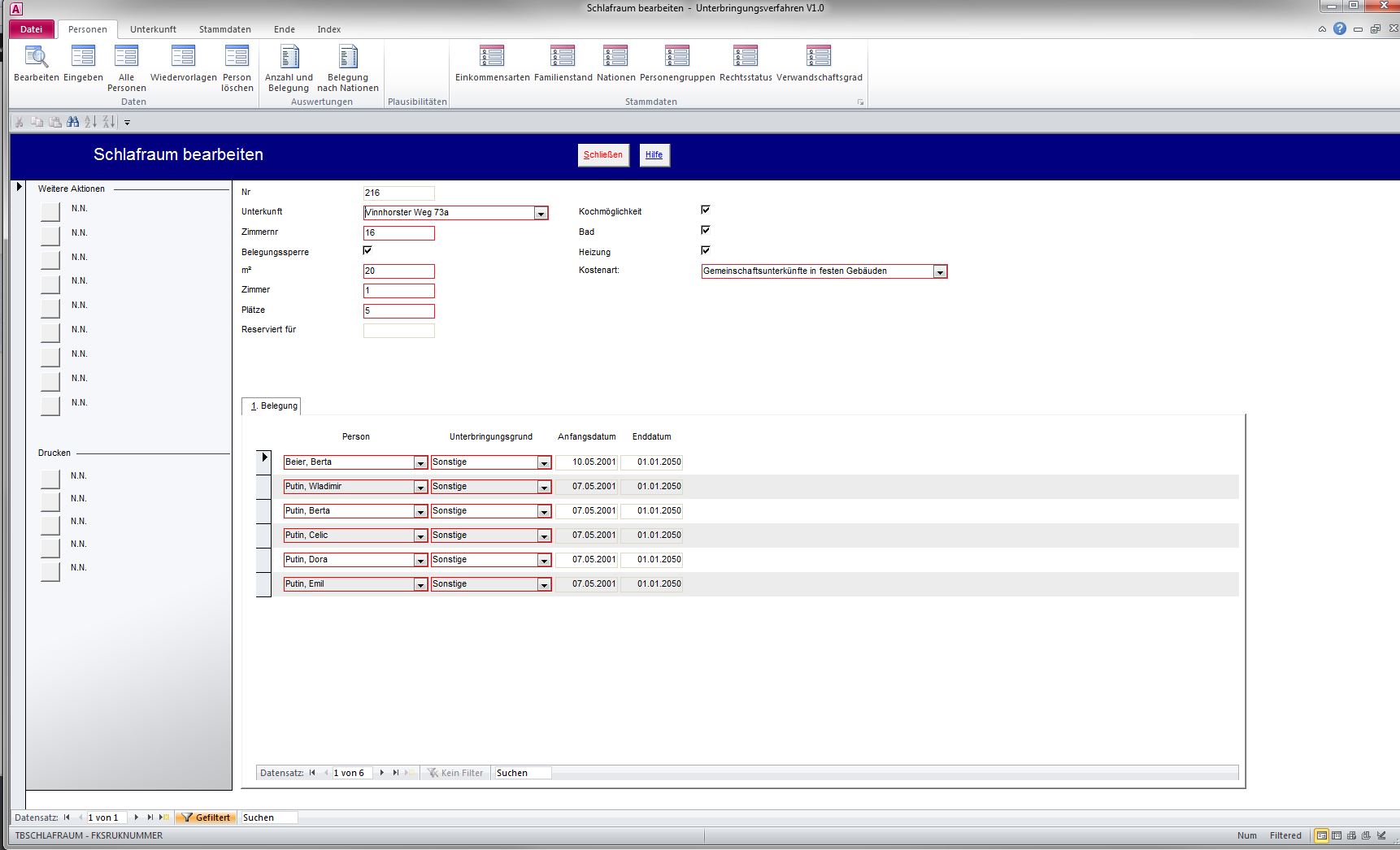Open Einkommensarten master data
1400x850 pixels.
[493, 63]
